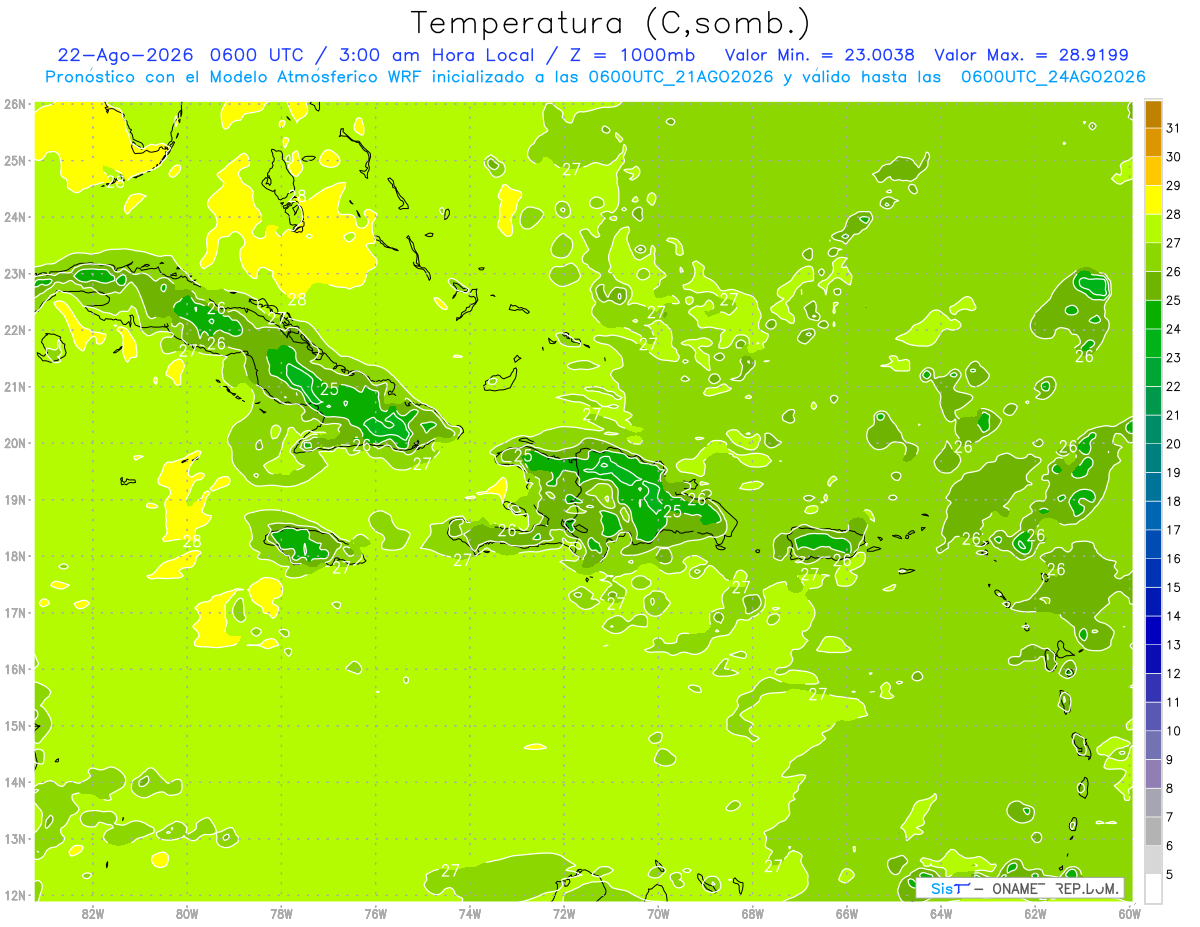The width and height of the screenshot is (1200, 927).
Task: Pick the purple legend swatch between 9 and 10
Action: click(1154, 745)
